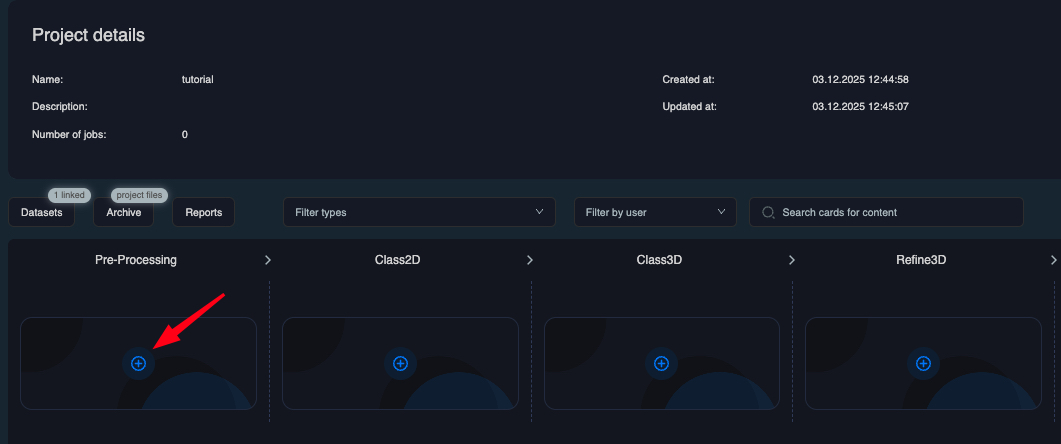Show the Reports view

[x=203, y=212]
